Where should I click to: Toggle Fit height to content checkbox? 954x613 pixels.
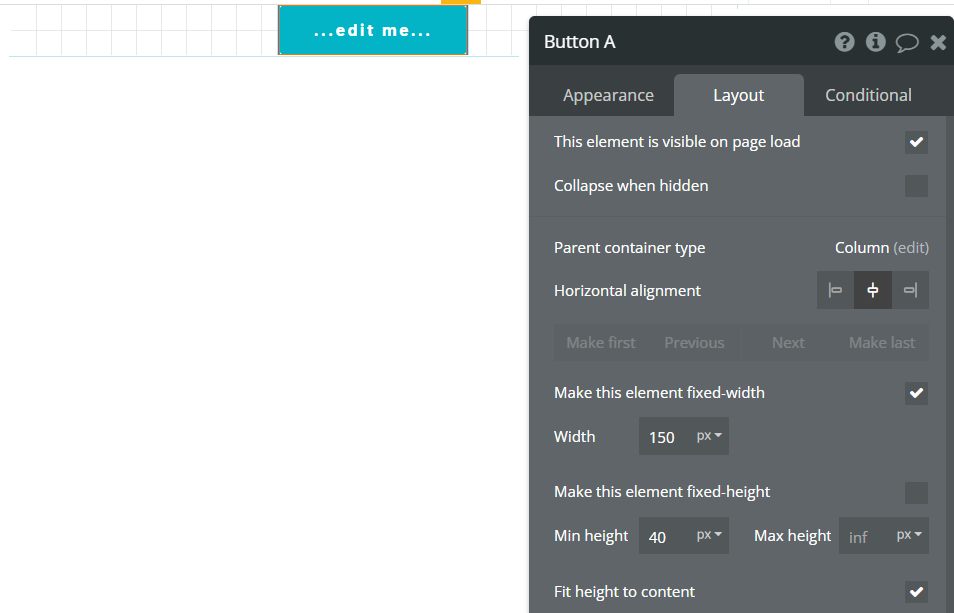tap(916, 592)
